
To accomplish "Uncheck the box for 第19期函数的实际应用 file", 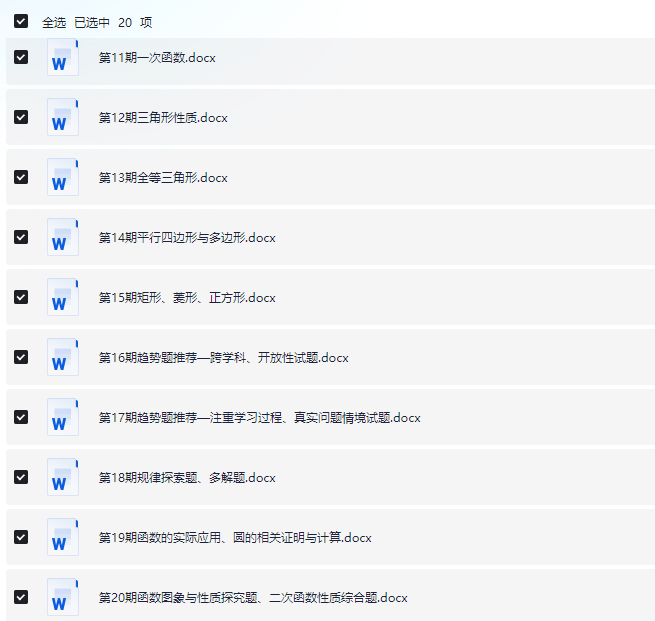I will 21,537.
